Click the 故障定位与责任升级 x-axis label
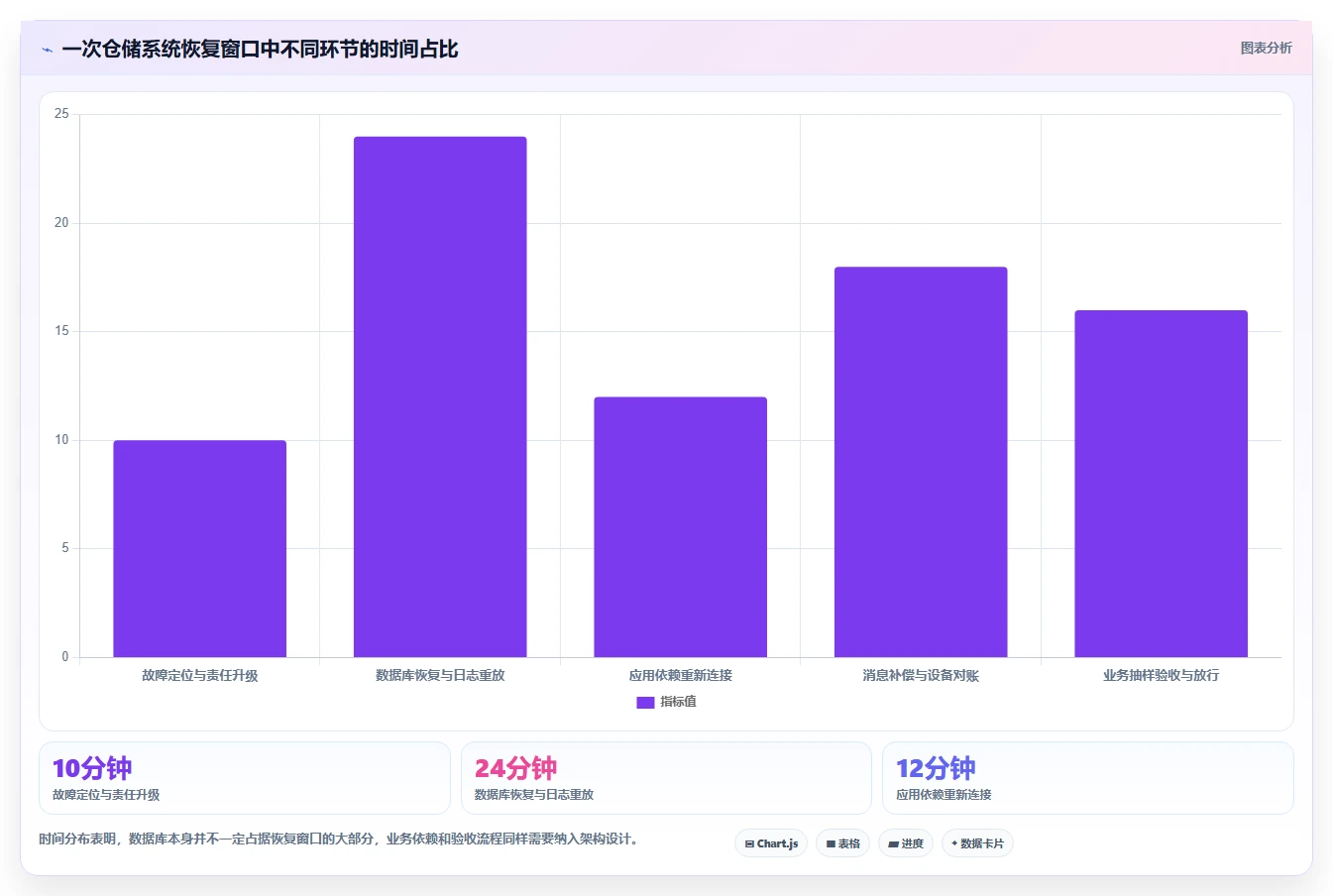This screenshot has width=1333, height=896. click(199, 675)
